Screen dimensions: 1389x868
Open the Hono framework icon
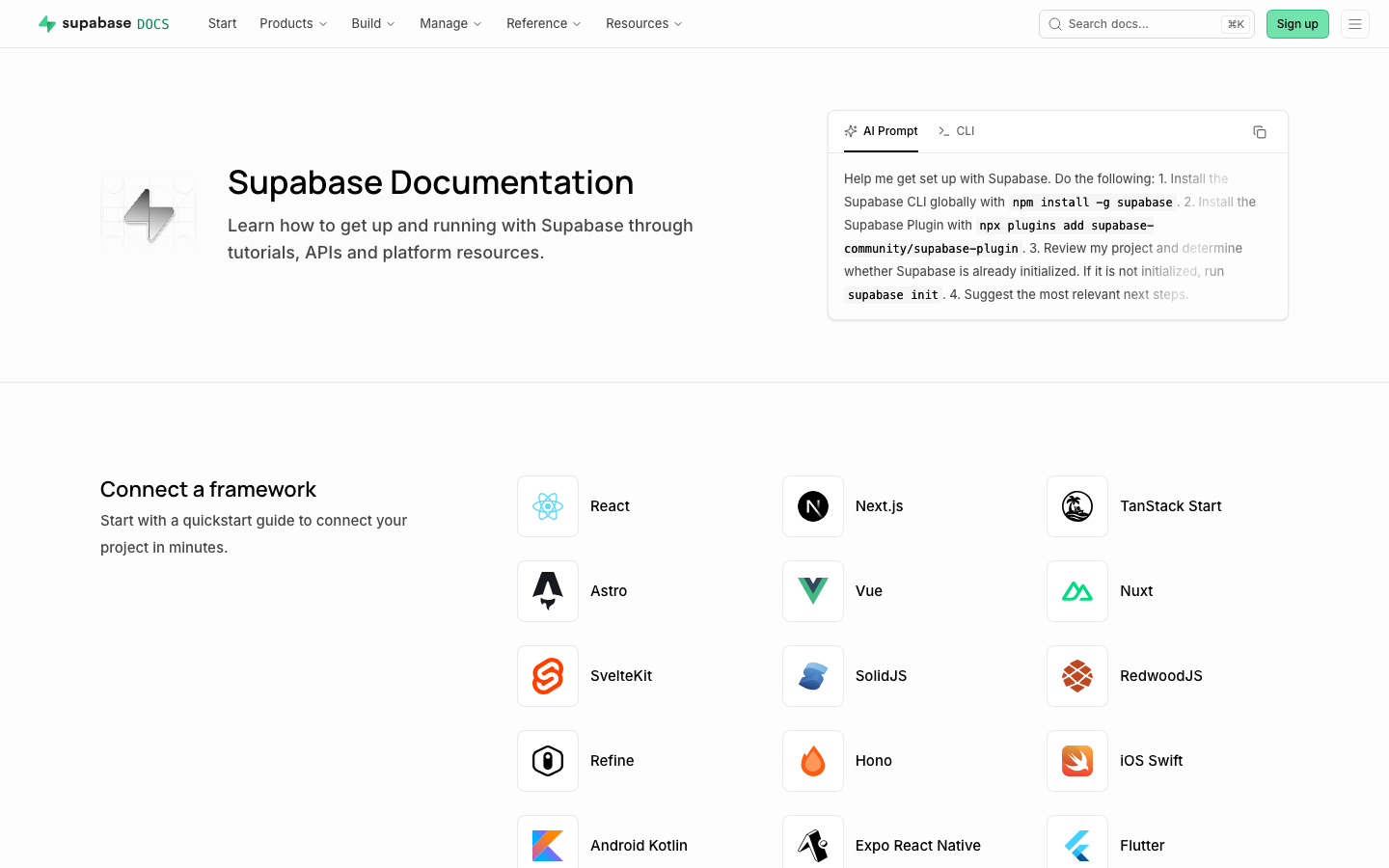813,761
